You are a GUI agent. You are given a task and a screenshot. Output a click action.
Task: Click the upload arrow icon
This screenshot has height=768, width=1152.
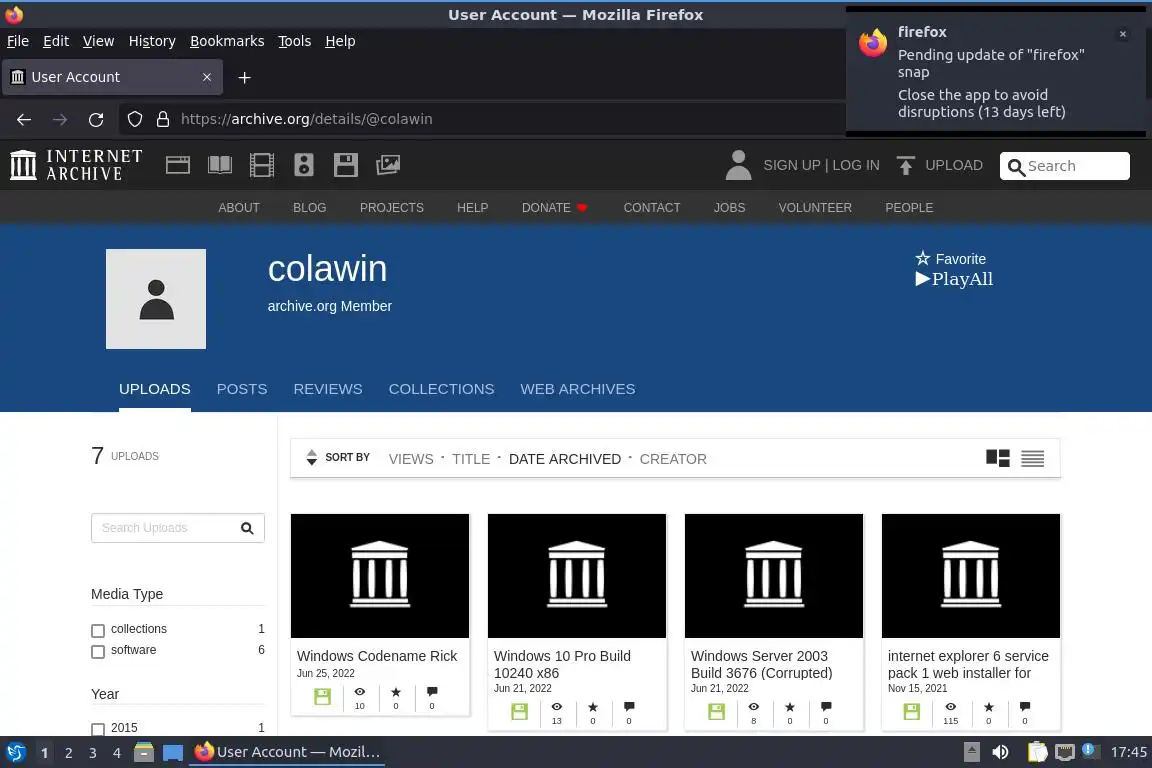[x=906, y=165]
